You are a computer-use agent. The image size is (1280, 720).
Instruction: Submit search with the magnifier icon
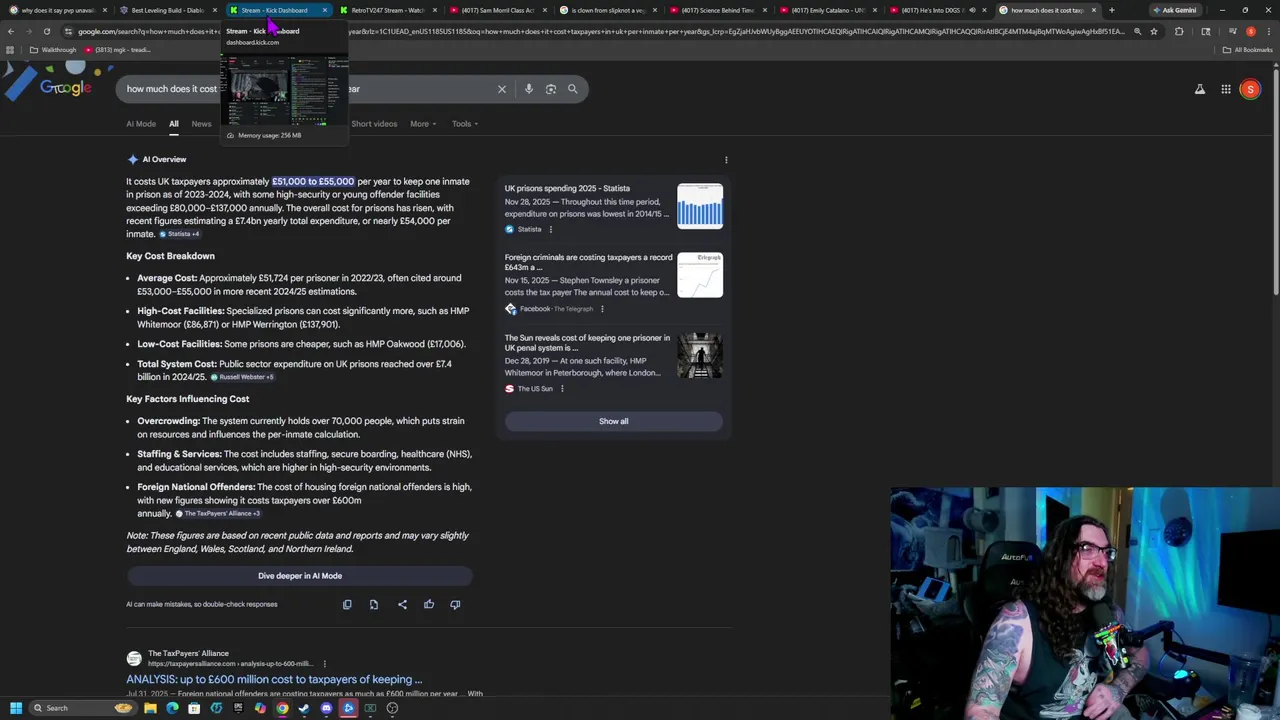tap(573, 89)
